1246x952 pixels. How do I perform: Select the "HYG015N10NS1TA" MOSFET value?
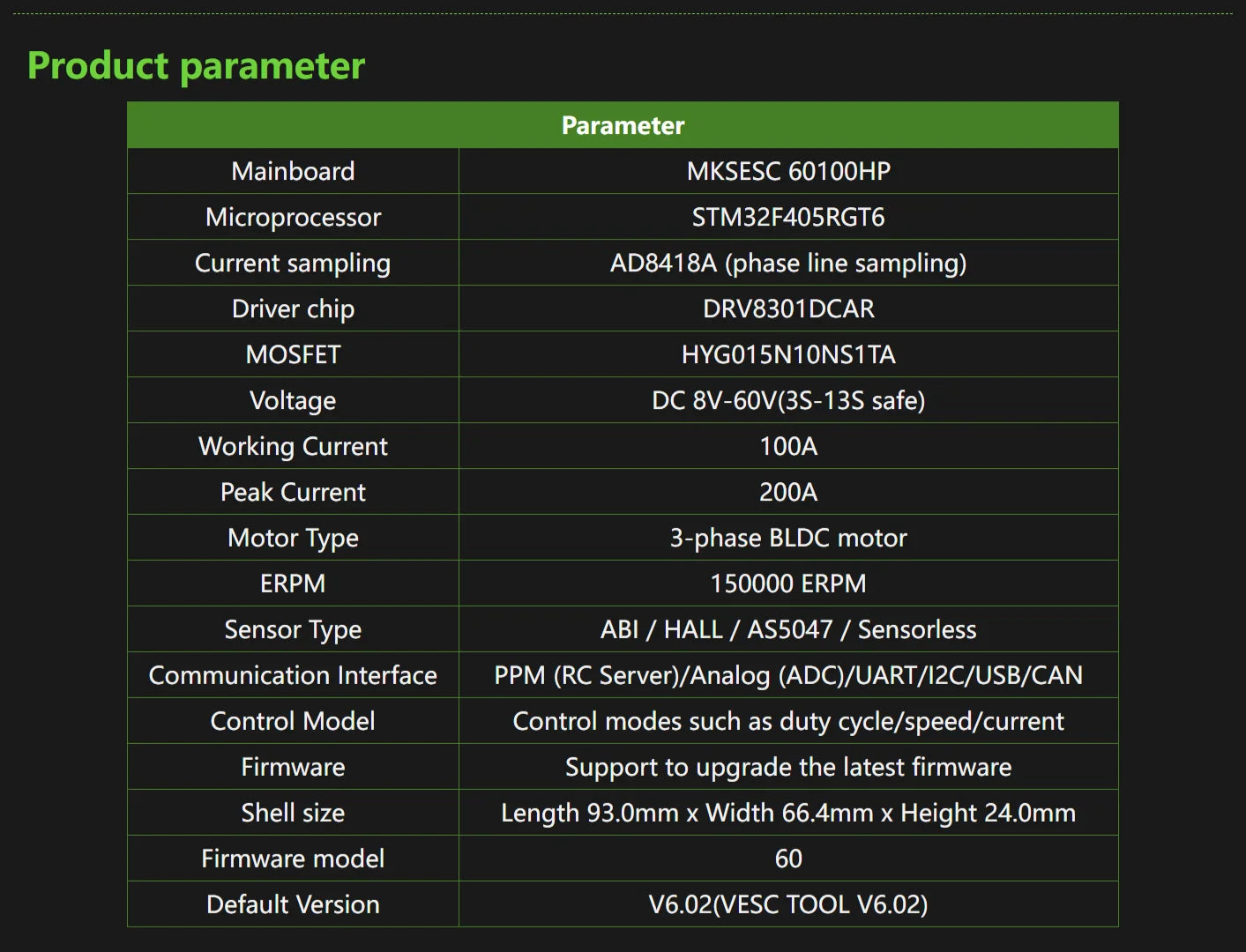pos(788,354)
